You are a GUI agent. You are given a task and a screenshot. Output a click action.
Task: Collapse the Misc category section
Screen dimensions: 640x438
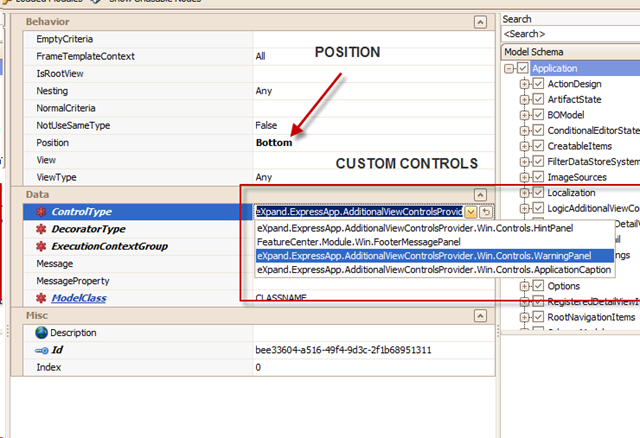(480, 316)
